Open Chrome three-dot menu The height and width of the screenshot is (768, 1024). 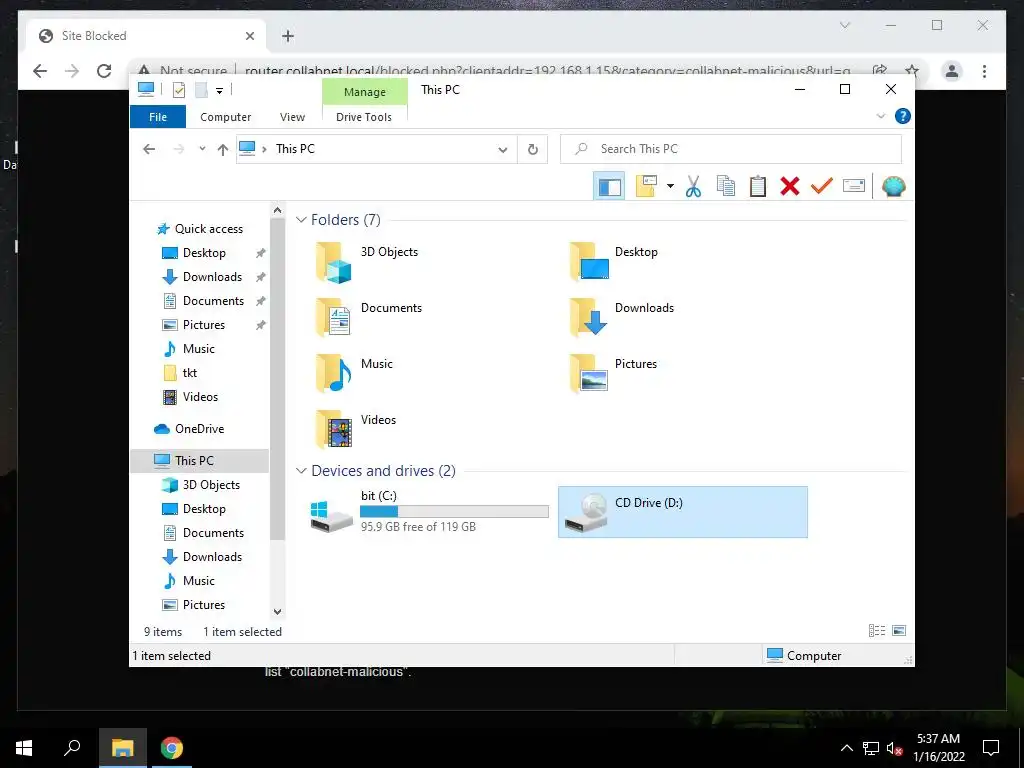click(x=984, y=71)
